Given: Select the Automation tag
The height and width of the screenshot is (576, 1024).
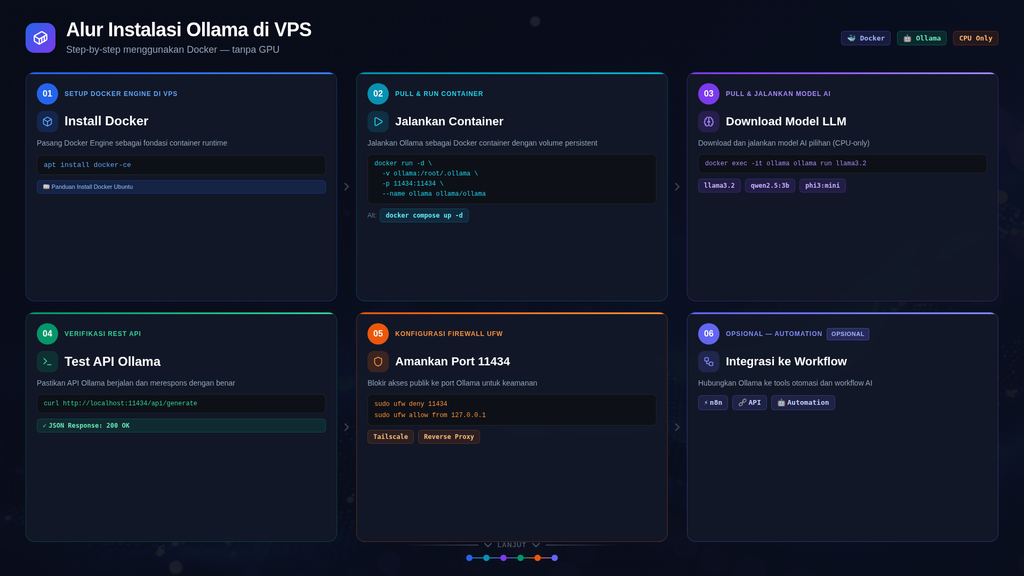Looking at the screenshot, I should click(803, 402).
